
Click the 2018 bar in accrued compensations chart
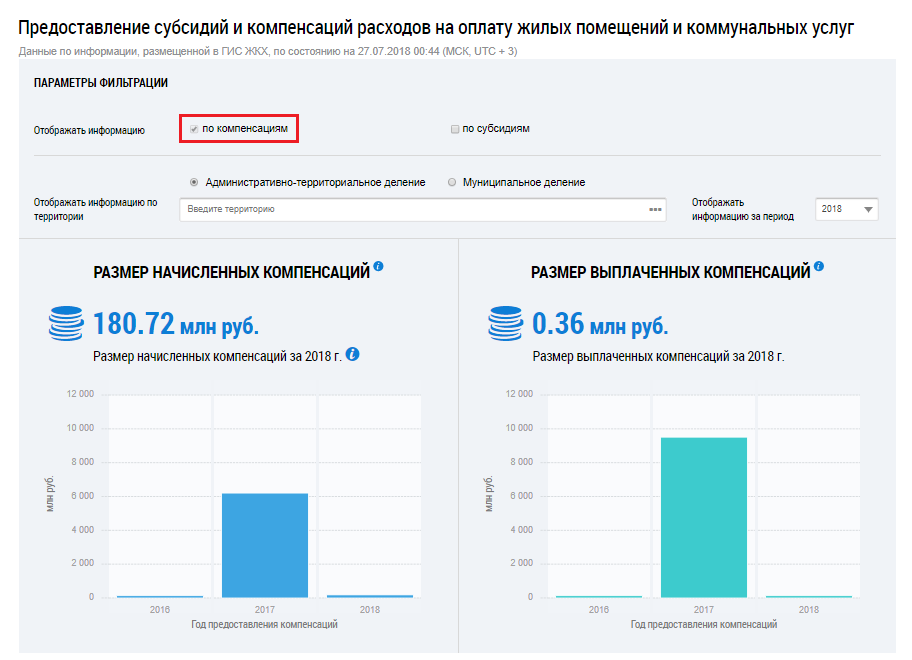[x=370, y=596]
